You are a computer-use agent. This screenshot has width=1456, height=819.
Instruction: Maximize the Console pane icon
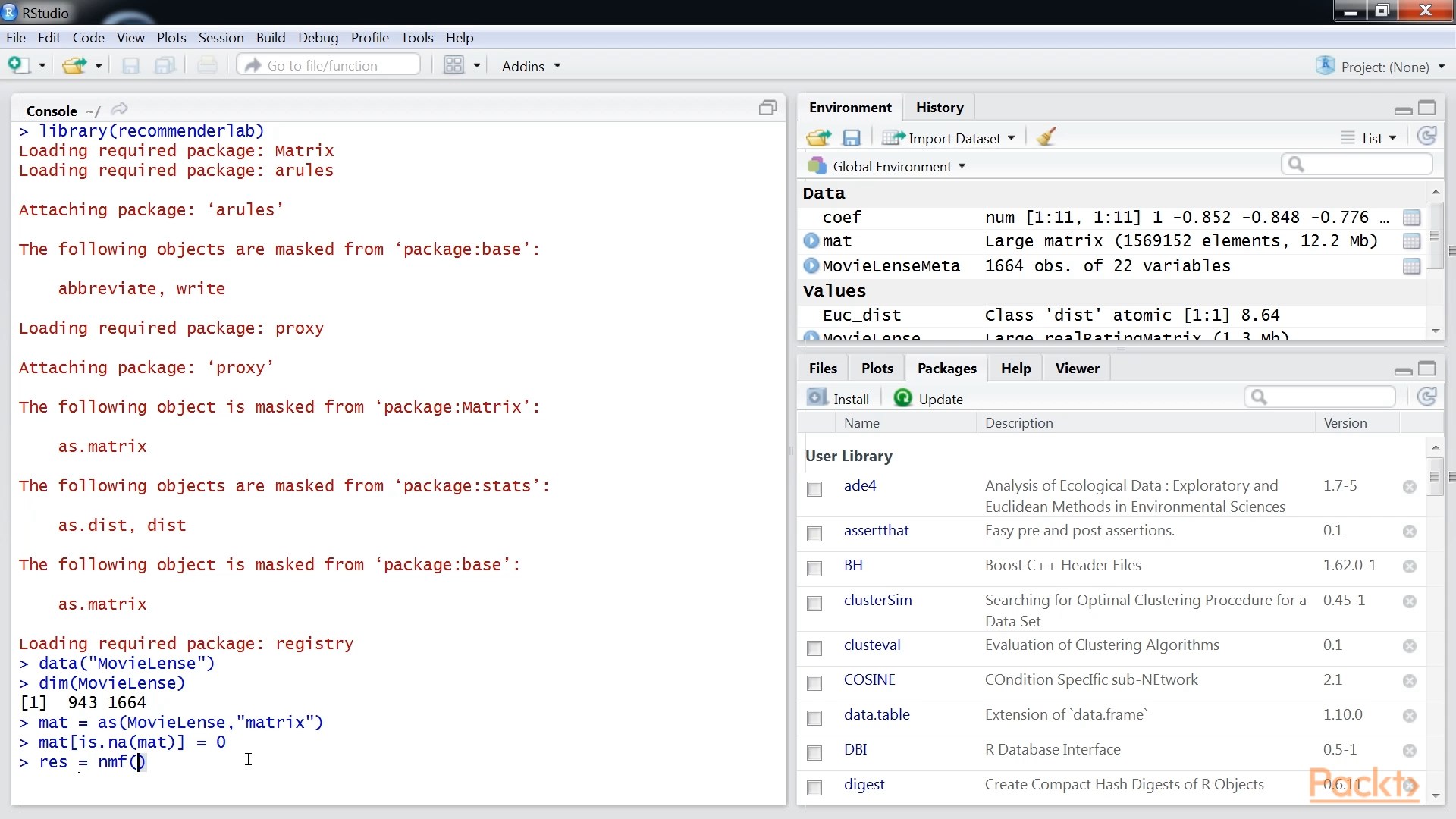tap(768, 108)
